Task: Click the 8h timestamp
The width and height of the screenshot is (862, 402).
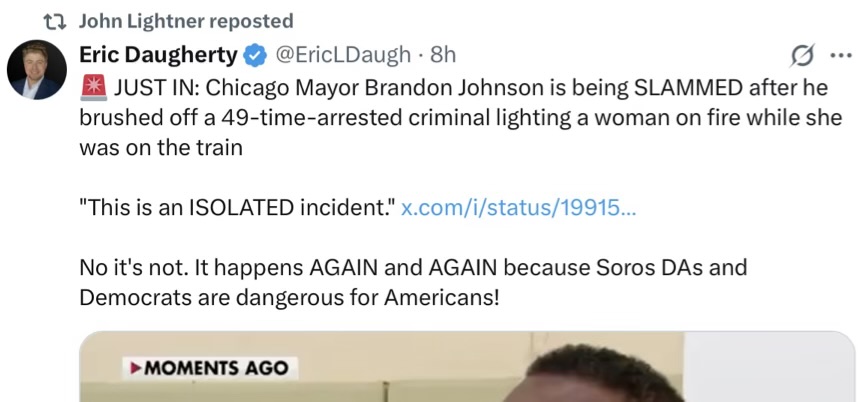Action: click(x=443, y=54)
